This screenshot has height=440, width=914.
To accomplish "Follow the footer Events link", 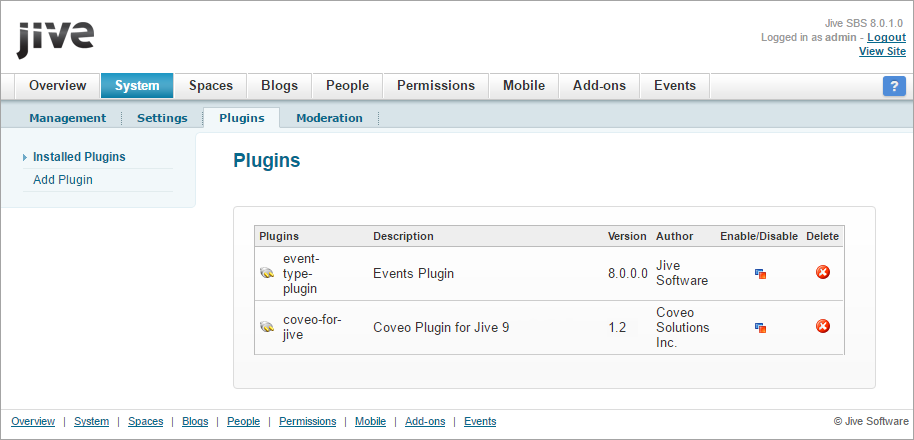I will (x=480, y=421).
